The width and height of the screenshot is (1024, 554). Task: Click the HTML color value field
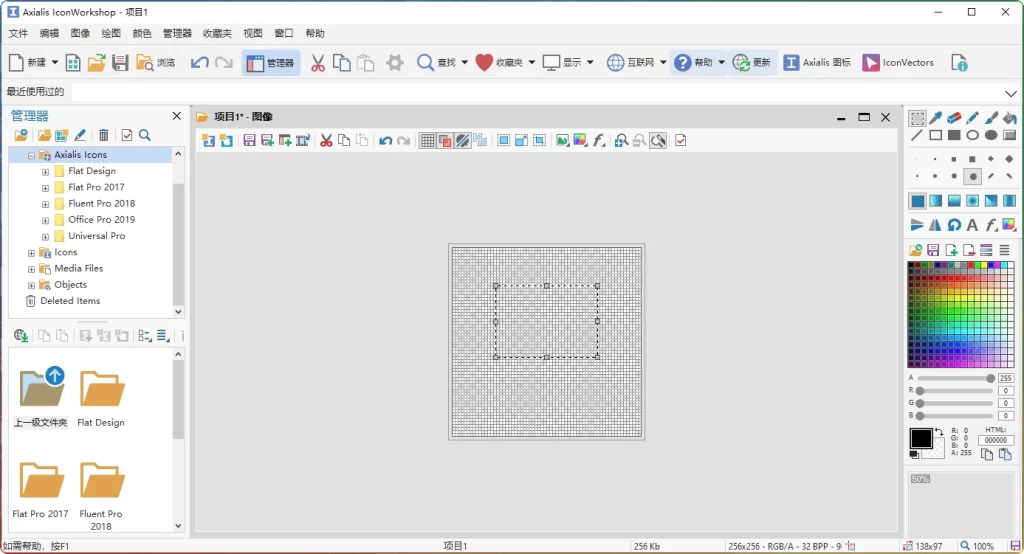[995, 440]
